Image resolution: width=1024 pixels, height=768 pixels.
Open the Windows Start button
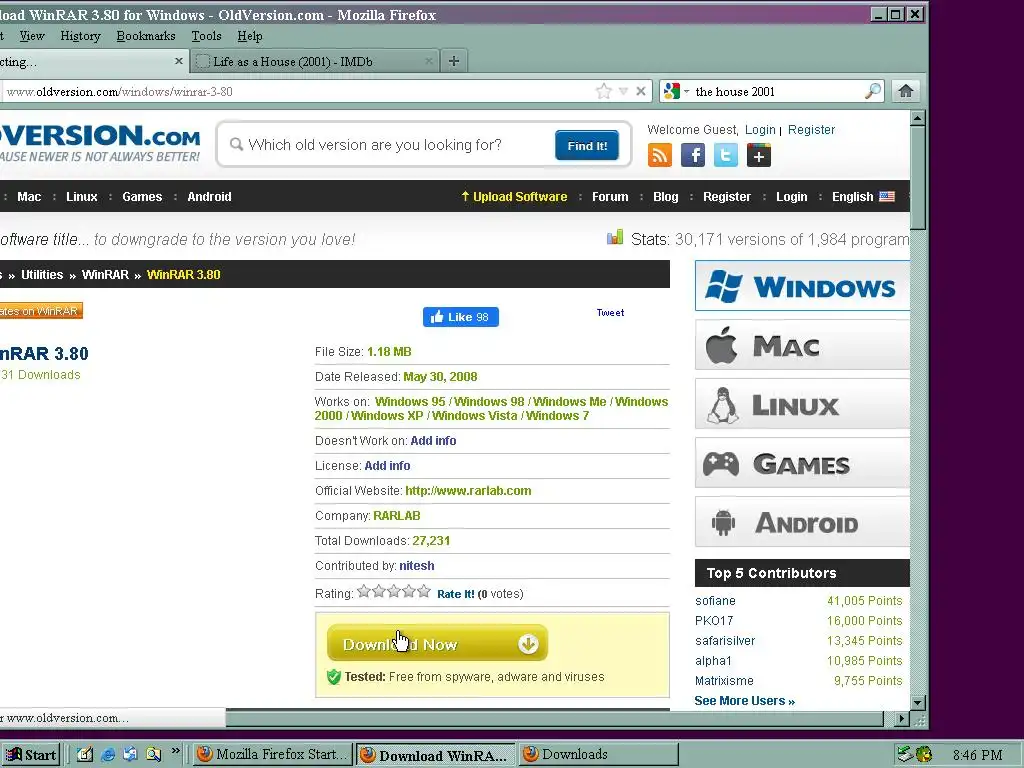pos(29,755)
